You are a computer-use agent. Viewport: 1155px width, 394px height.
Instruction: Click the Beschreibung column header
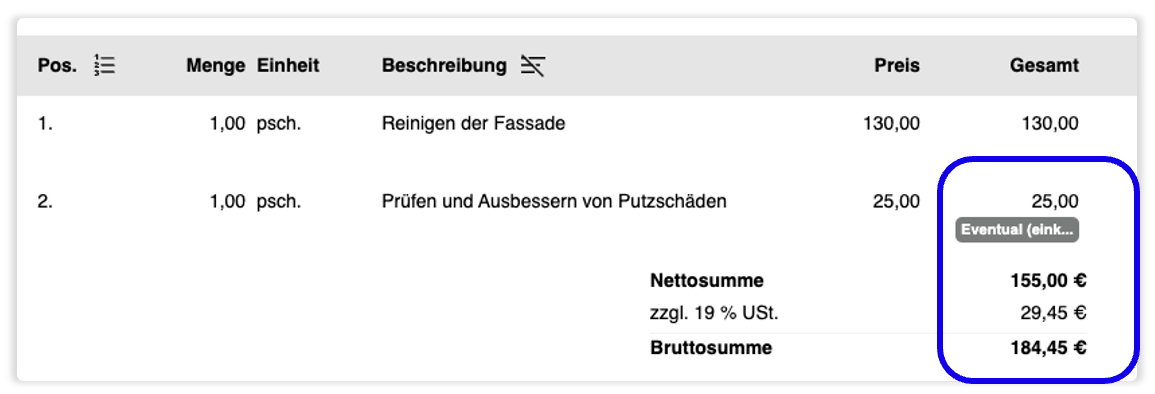tap(444, 66)
